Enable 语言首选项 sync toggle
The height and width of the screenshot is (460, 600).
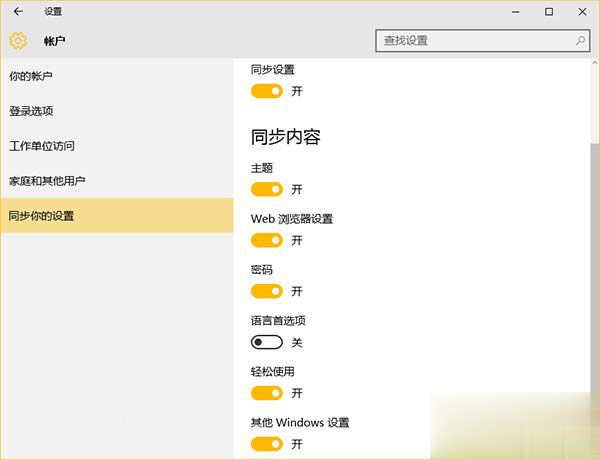click(x=267, y=342)
